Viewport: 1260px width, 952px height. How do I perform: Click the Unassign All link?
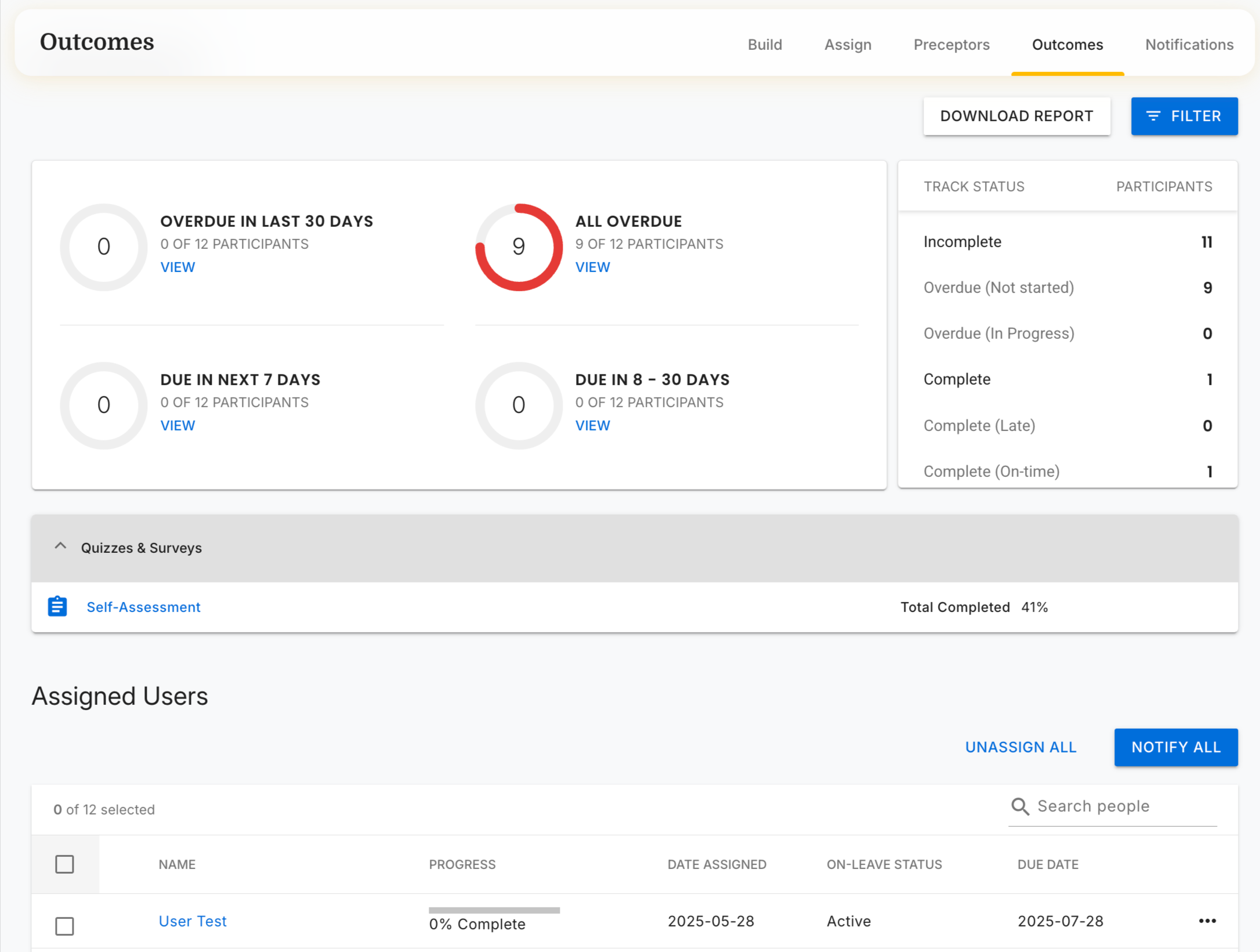[1020, 747]
